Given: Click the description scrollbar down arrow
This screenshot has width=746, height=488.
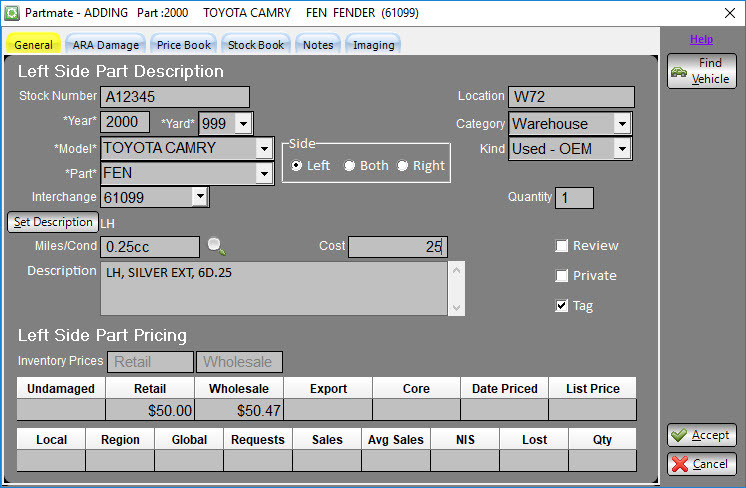Looking at the screenshot, I should coord(456,307).
